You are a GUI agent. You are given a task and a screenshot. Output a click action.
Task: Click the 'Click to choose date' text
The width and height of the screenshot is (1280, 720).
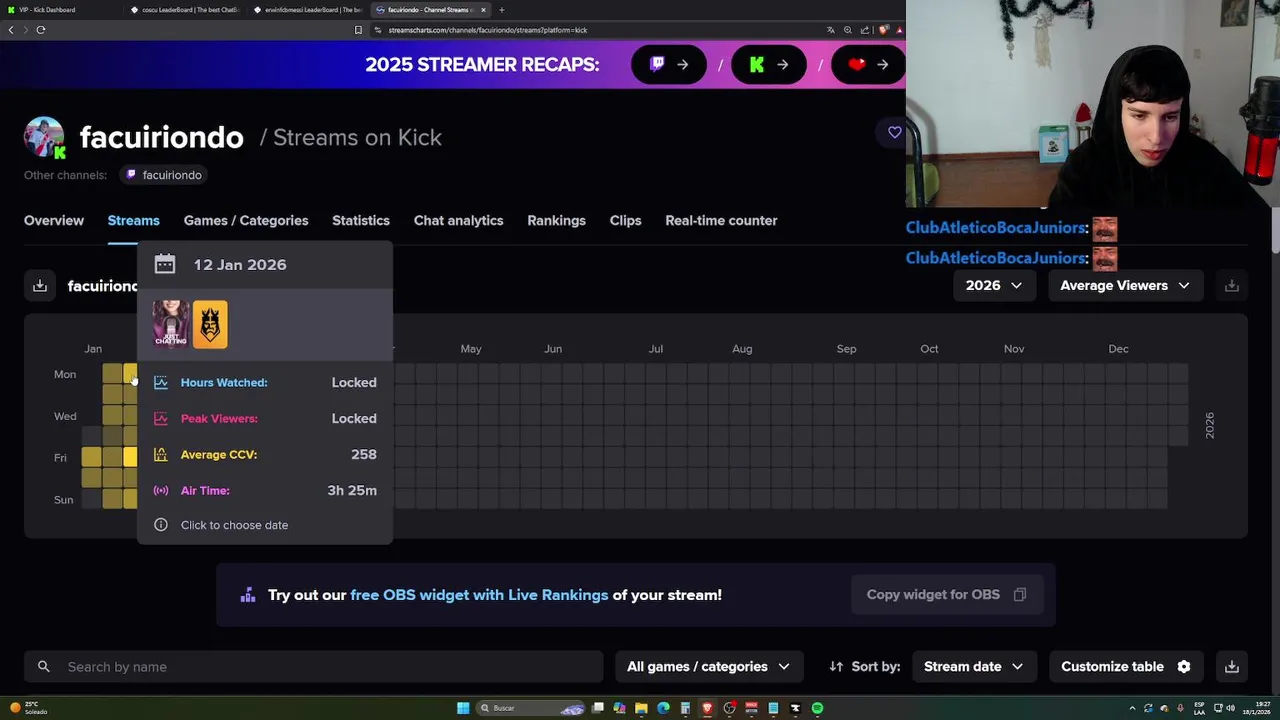click(234, 525)
